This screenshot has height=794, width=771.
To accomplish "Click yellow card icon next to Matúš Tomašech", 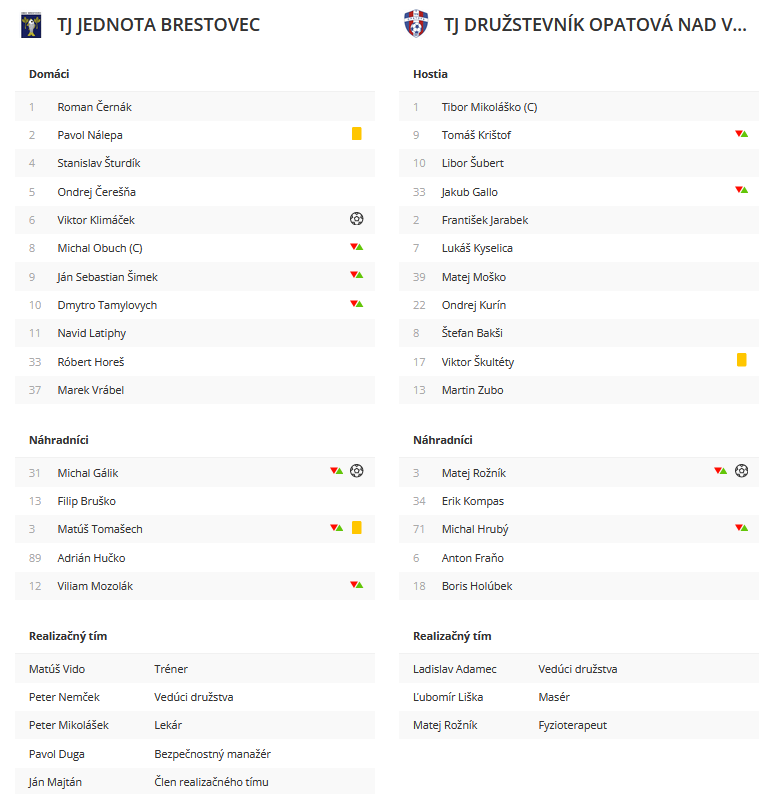I will (x=356, y=528).
